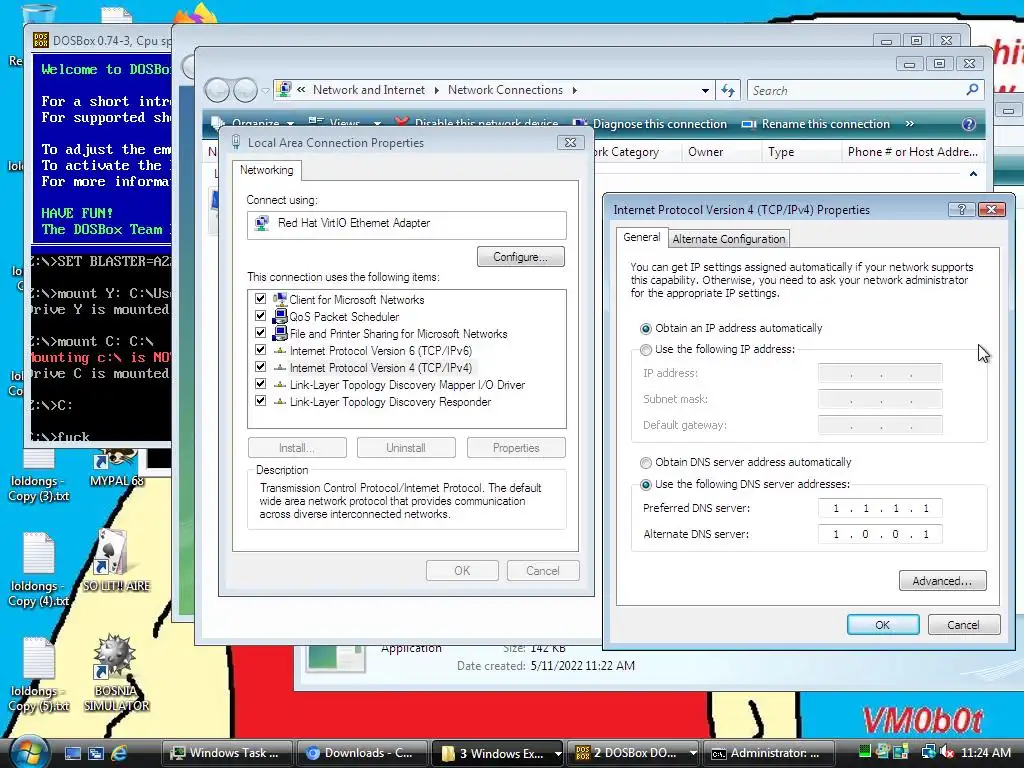This screenshot has height=768, width=1024.
Task: Collapse the connection group chevron
Action: pos(973,174)
